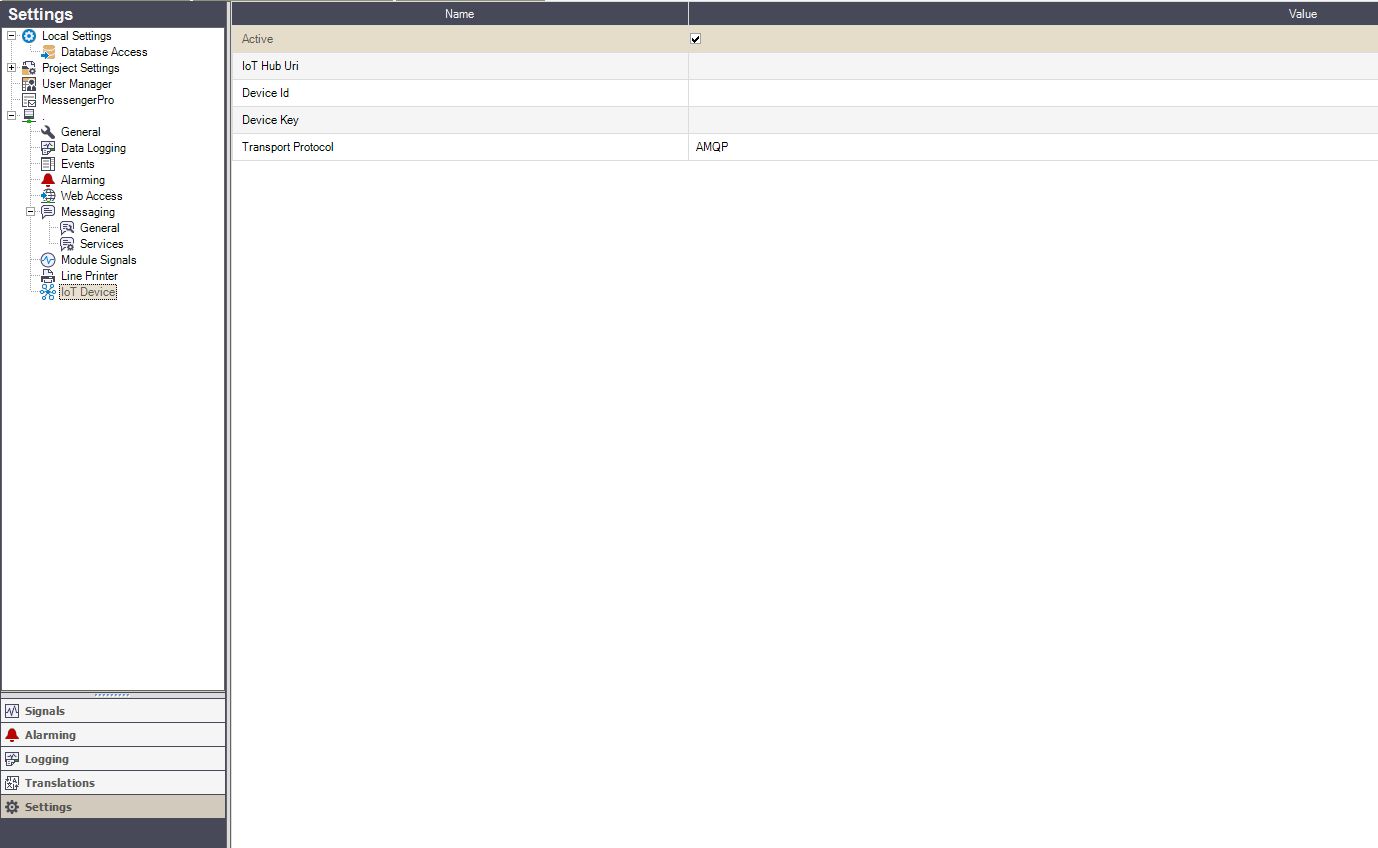Collapse the computer server tree node
The width and height of the screenshot is (1378, 848).
click(12, 116)
